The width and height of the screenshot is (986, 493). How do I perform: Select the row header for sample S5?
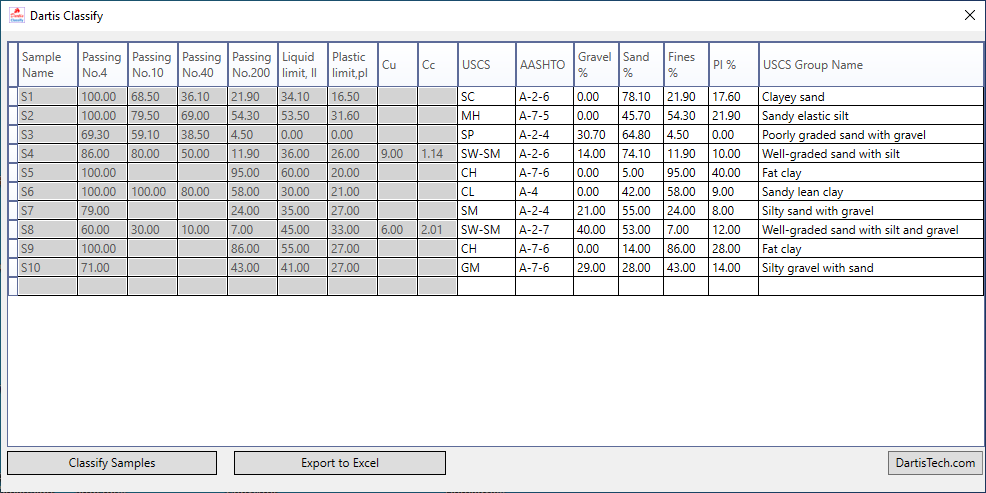tap(13, 172)
